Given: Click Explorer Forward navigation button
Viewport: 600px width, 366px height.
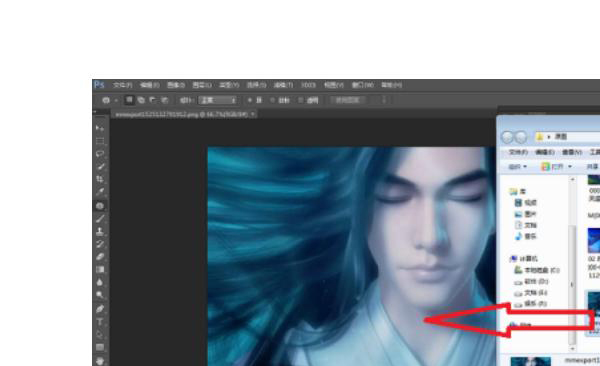Looking at the screenshot, I should coord(521,137).
